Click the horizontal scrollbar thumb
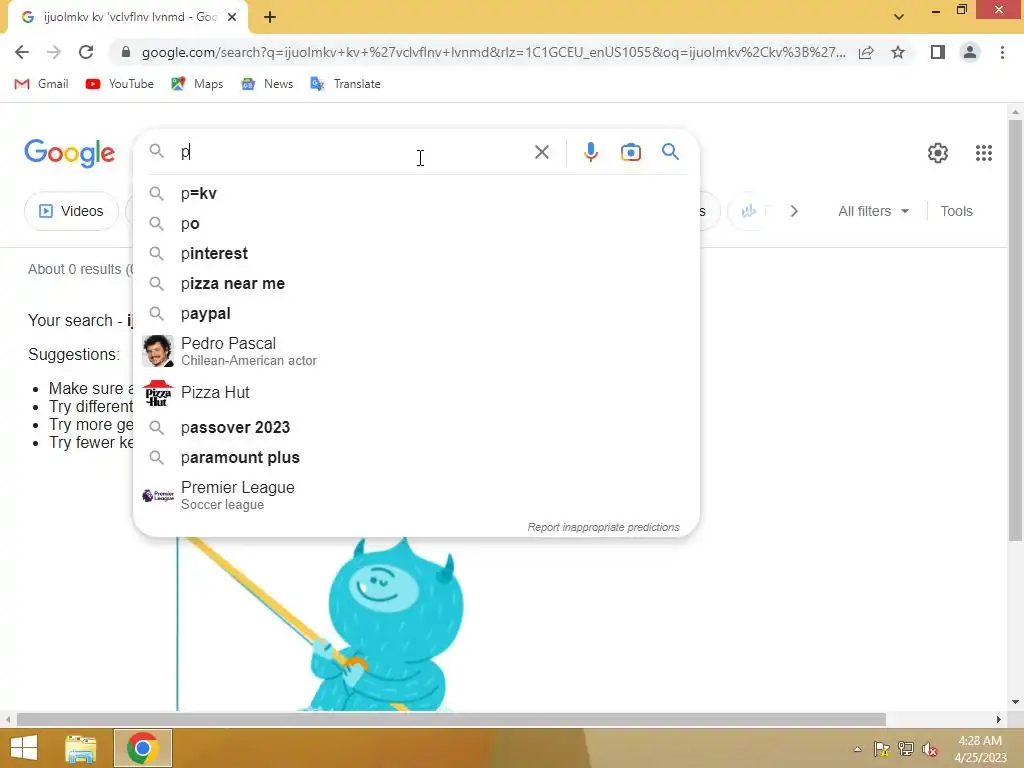 (451, 720)
